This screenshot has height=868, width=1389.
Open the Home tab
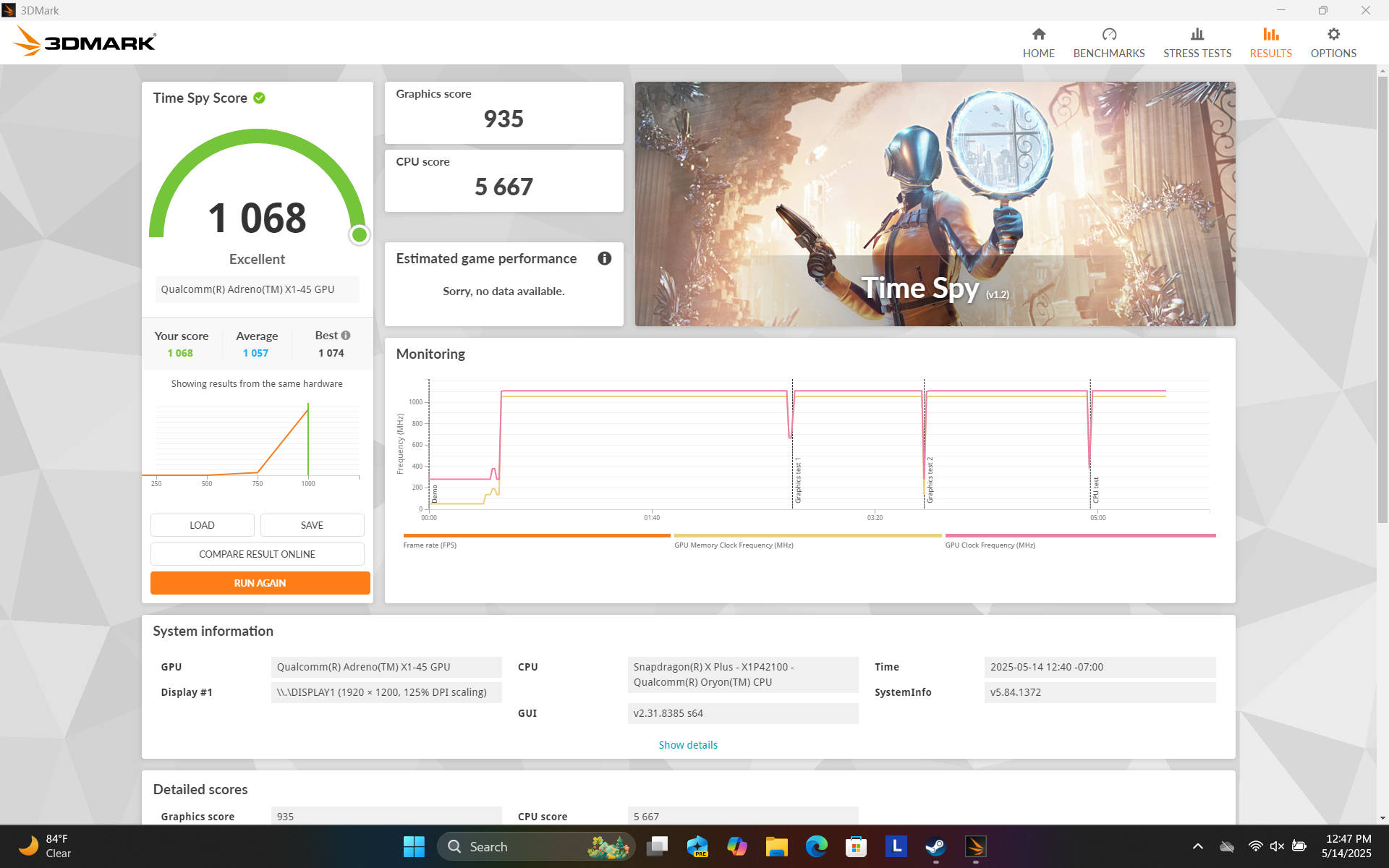pos(1038,43)
